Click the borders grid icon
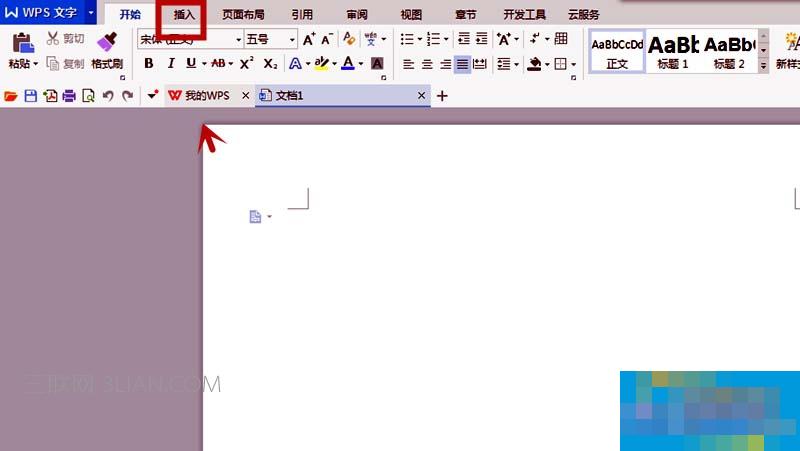This screenshot has height=451, width=800. click(560, 64)
